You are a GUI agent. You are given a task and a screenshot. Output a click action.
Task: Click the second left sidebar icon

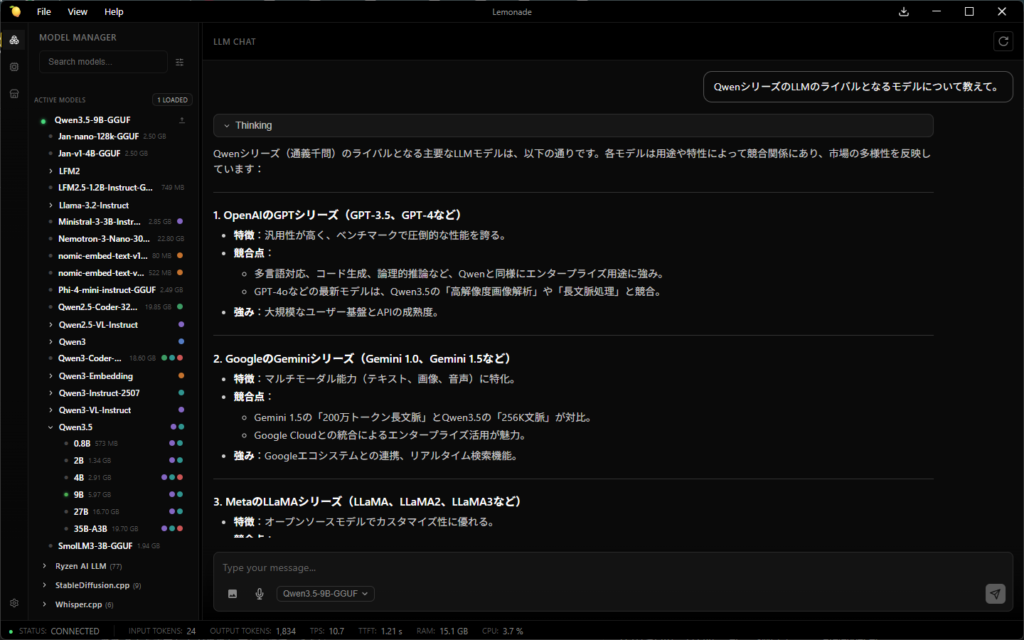[14, 66]
